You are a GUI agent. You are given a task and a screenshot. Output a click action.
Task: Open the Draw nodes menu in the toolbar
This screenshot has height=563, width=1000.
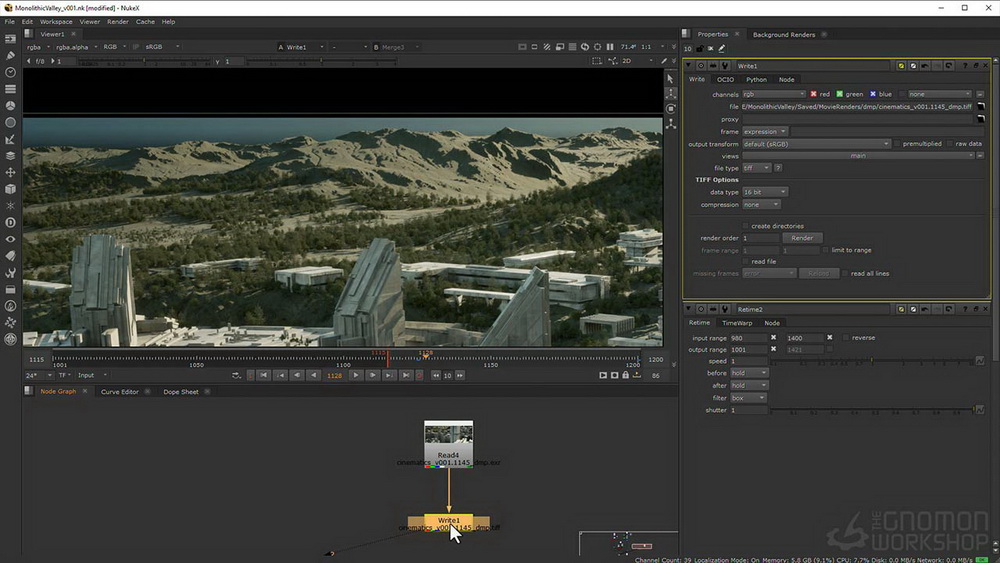[10, 55]
